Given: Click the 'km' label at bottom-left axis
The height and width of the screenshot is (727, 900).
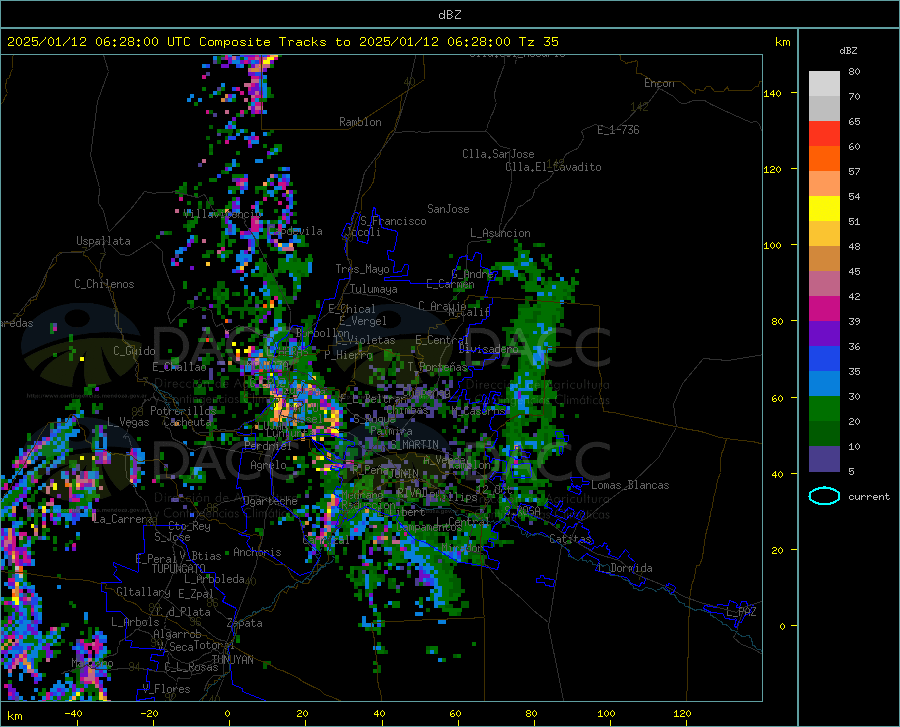Looking at the screenshot, I should pyautogui.click(x=14, y=716).
